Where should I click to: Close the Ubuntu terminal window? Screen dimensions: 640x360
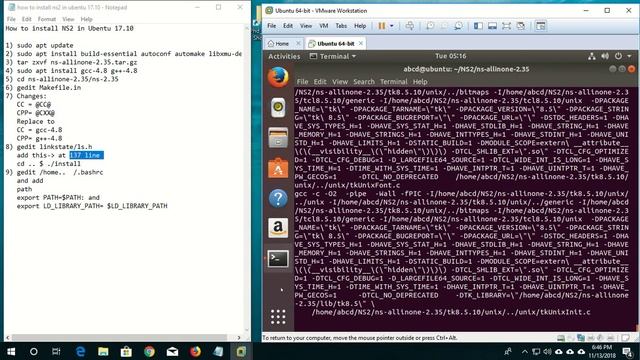tap(631, 69)
